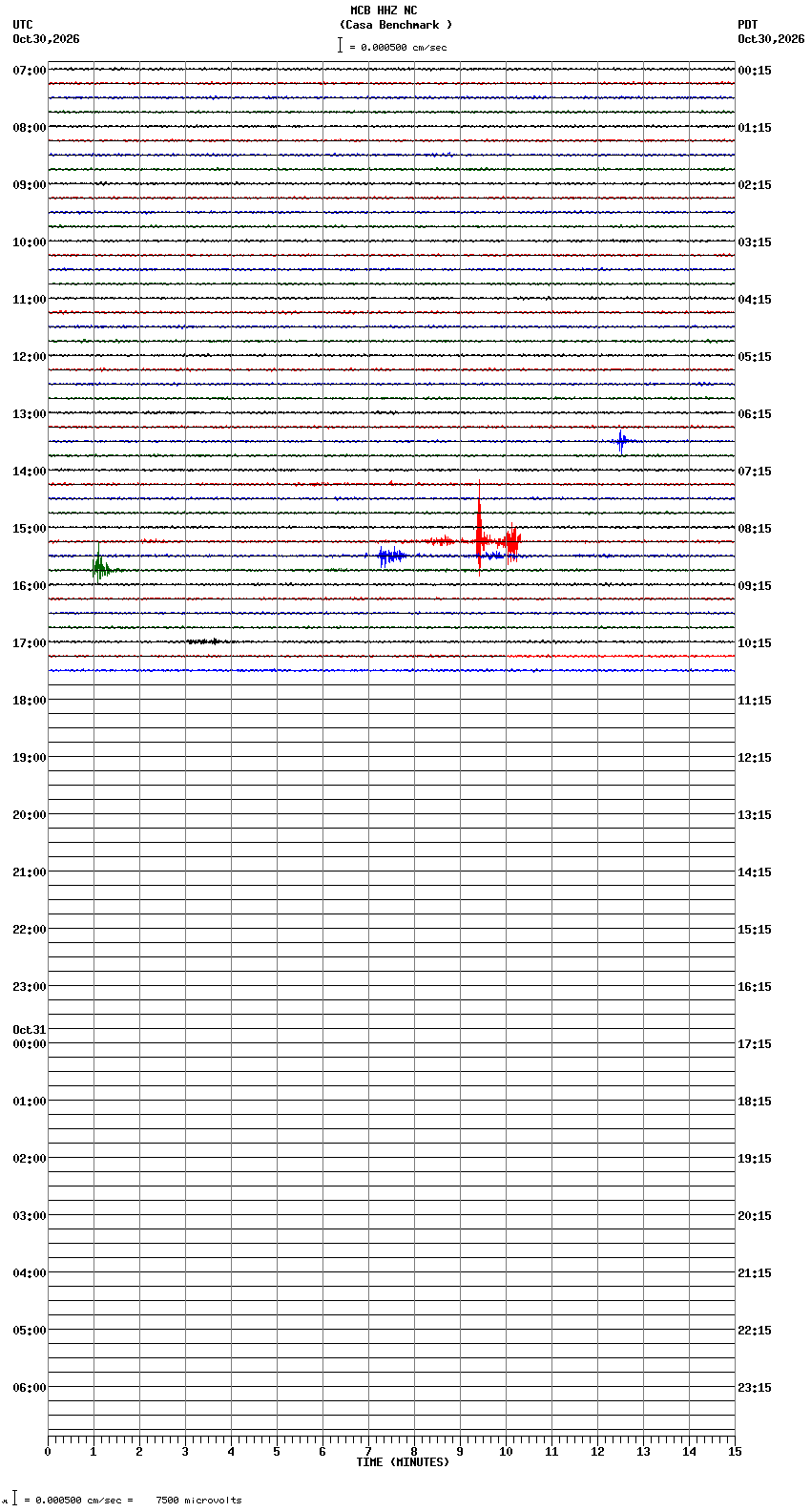Click the '15' tick on the minutes axis

pyautogui.click(x=735, y=1452)
